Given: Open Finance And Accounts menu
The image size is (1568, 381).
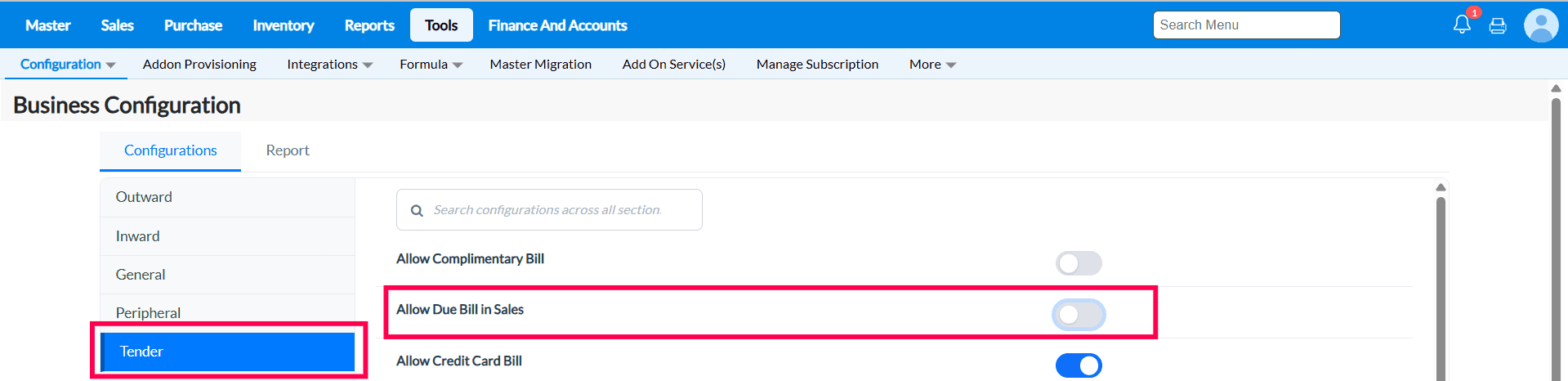Looking at the screenshot, I should [x=557, y=25].
